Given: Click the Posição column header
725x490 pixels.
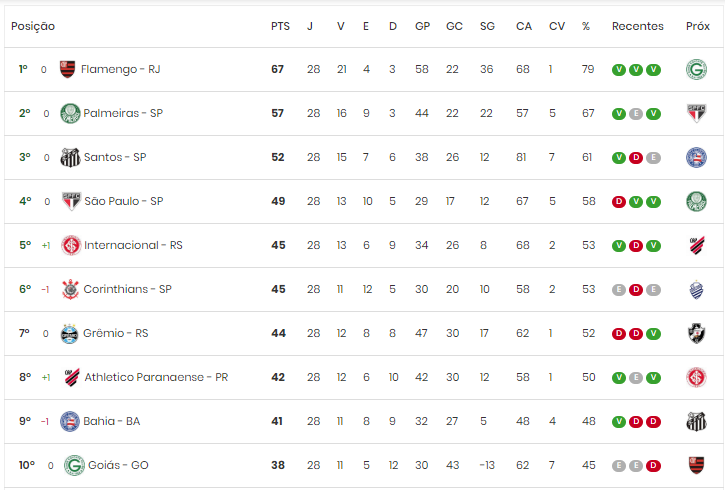Looking at the screenshot, I should [33, 26].
